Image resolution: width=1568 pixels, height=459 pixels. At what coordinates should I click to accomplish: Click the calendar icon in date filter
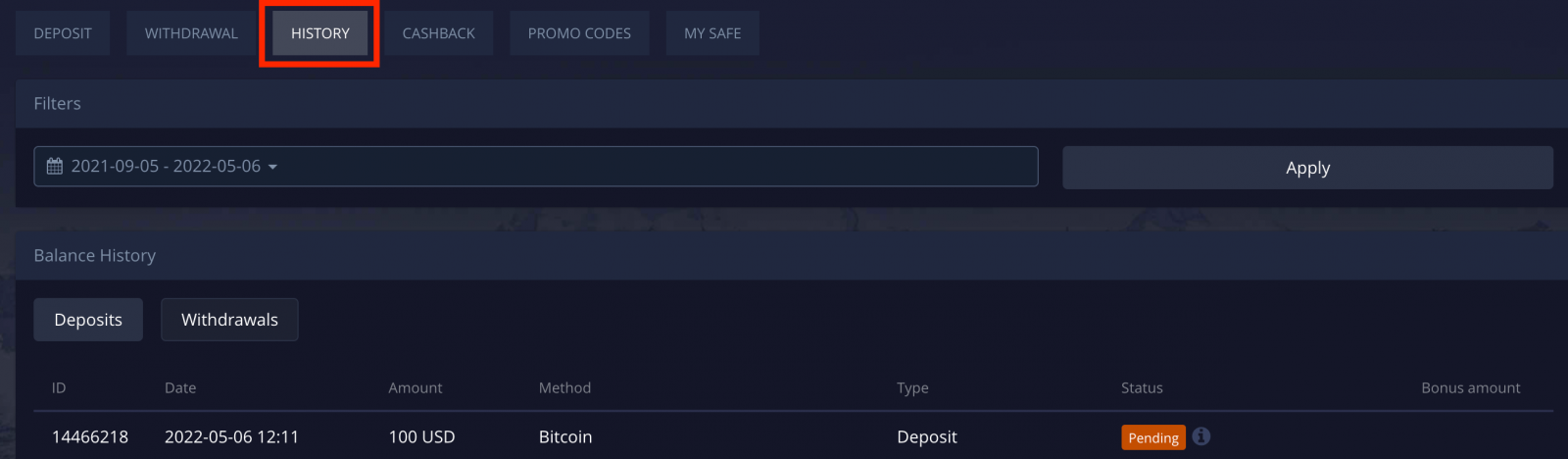(55, 167)
